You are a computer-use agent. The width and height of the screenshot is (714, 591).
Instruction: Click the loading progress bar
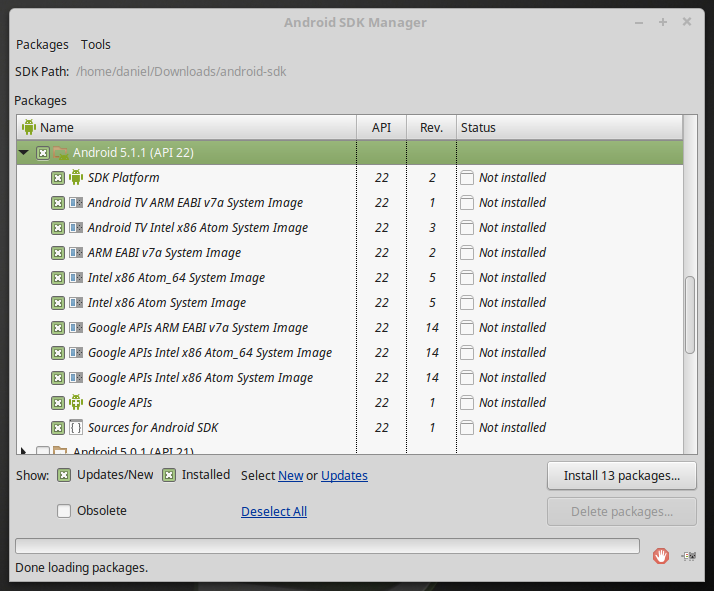[x=327, y=546]
